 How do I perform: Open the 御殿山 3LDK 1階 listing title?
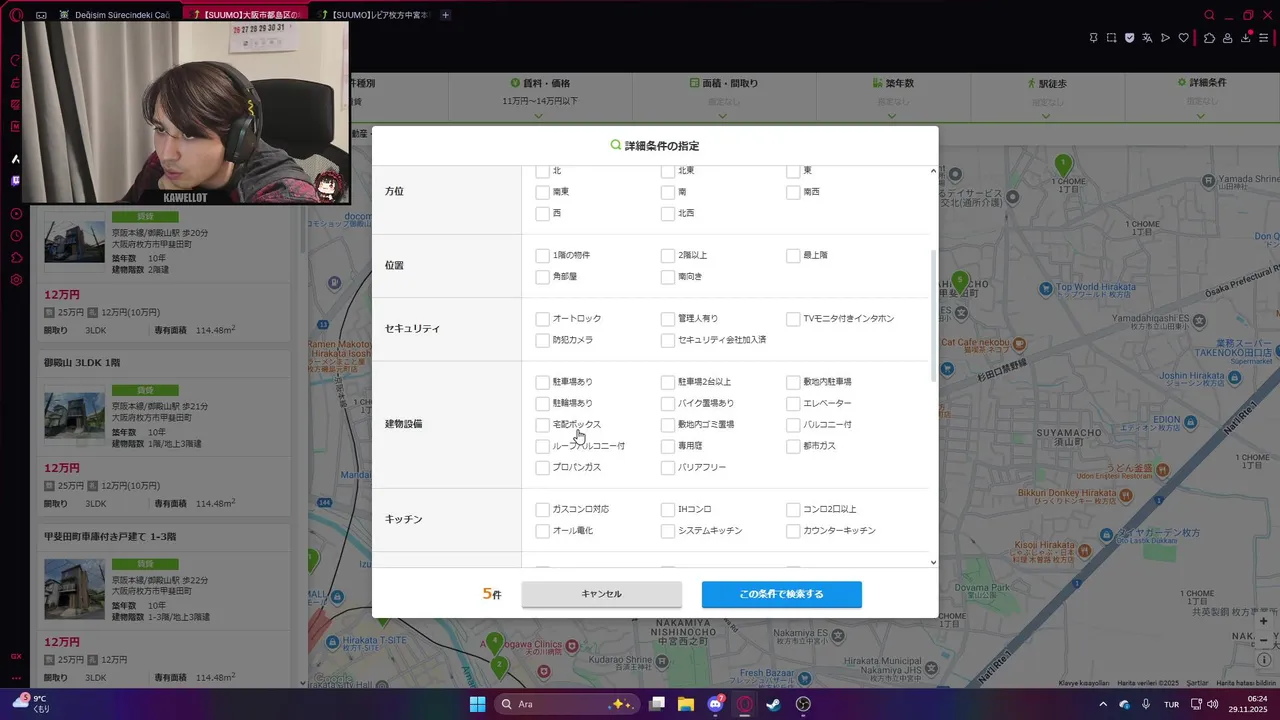(82, 362)
